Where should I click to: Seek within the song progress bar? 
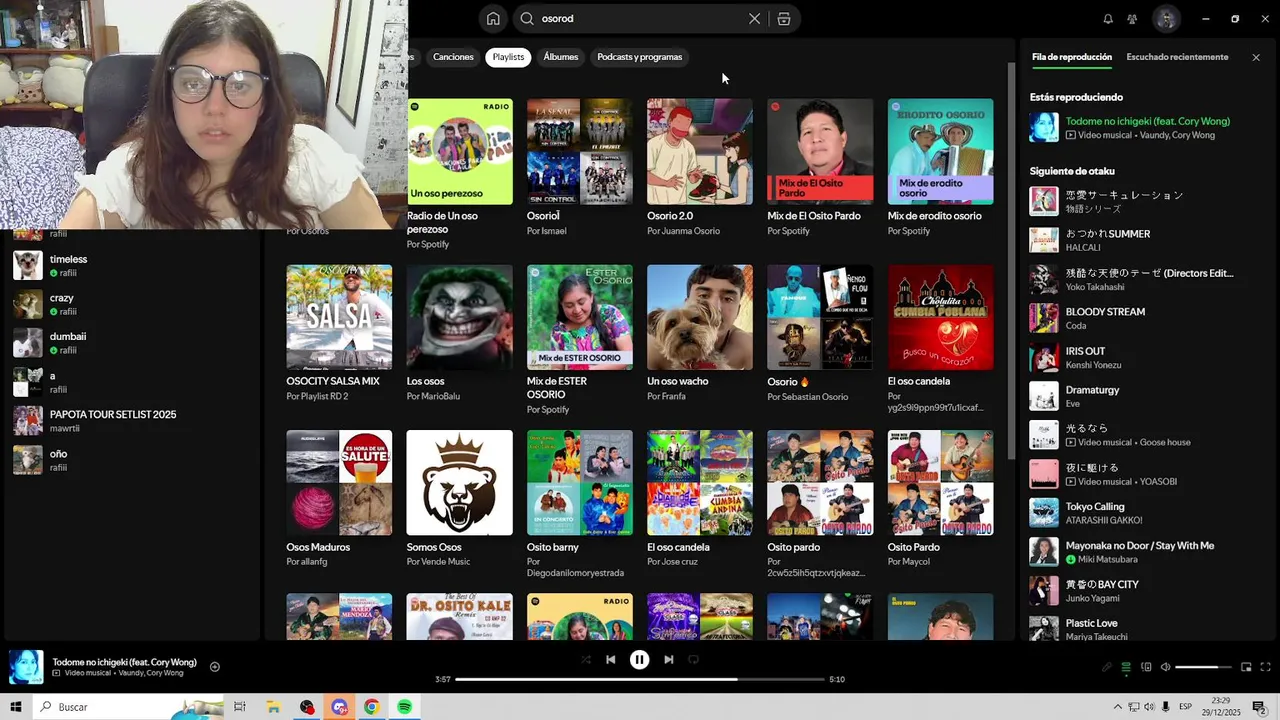[x=640, y=679]
